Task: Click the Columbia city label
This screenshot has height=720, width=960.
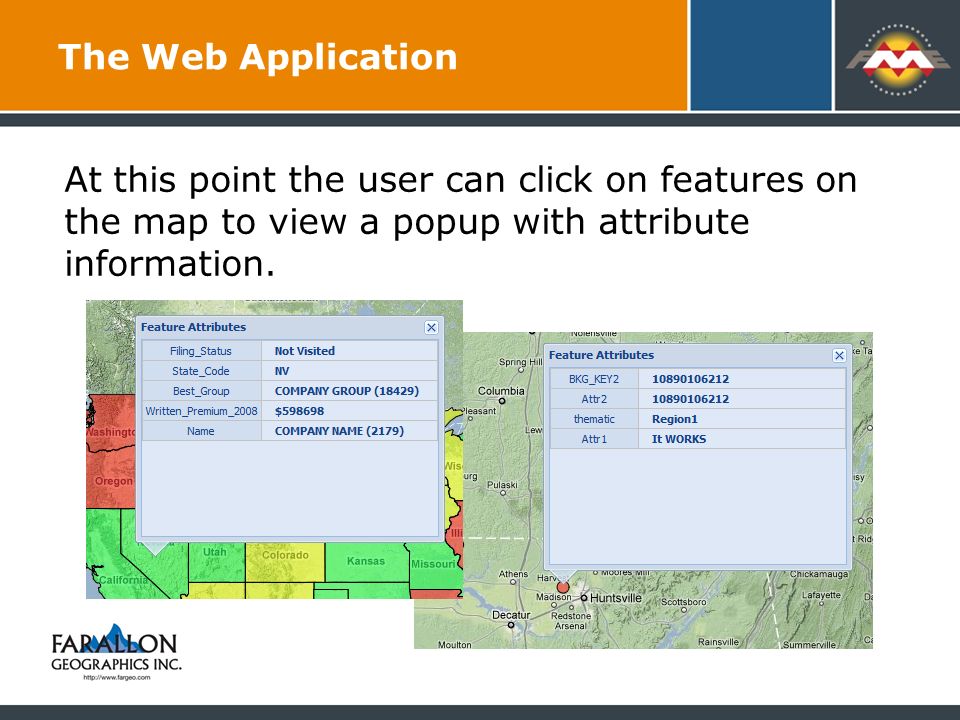Action: tap(501, 391)
